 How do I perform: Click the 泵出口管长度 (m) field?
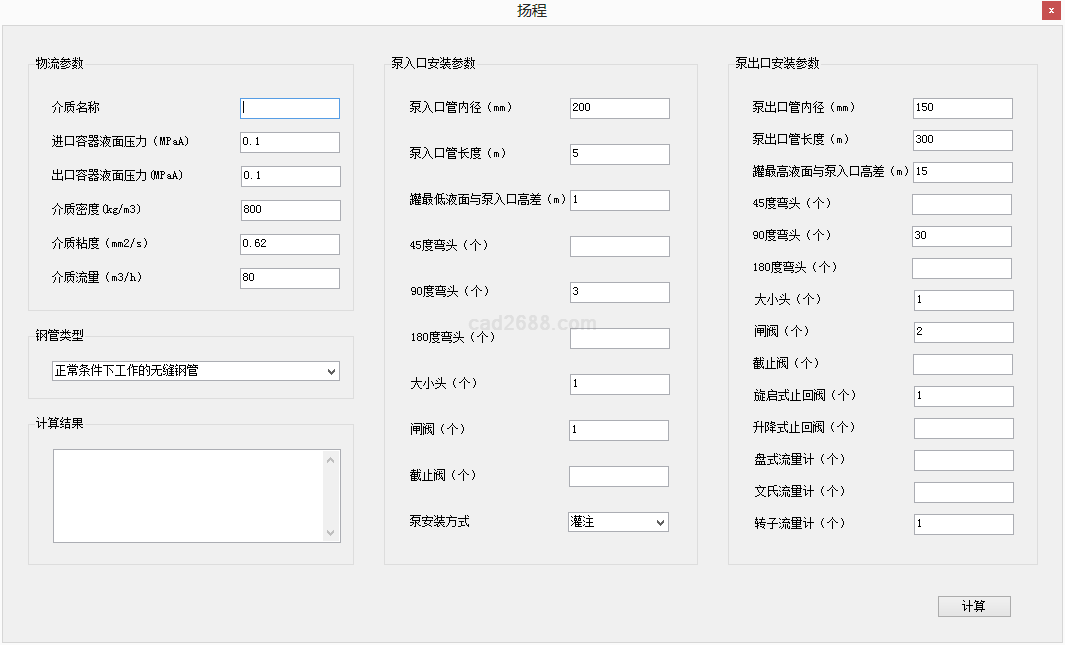[962, 140]
